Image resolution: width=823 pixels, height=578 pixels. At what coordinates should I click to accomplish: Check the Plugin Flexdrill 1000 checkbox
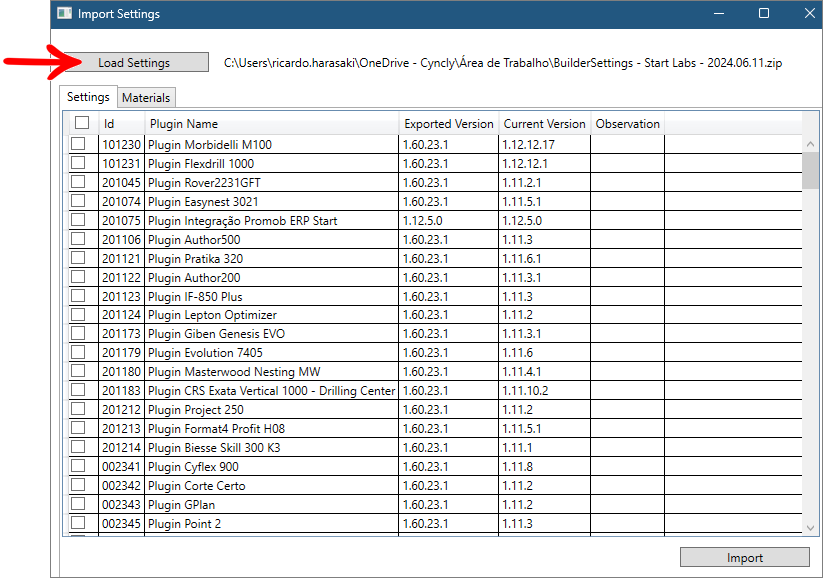click(x=78, y=163)
